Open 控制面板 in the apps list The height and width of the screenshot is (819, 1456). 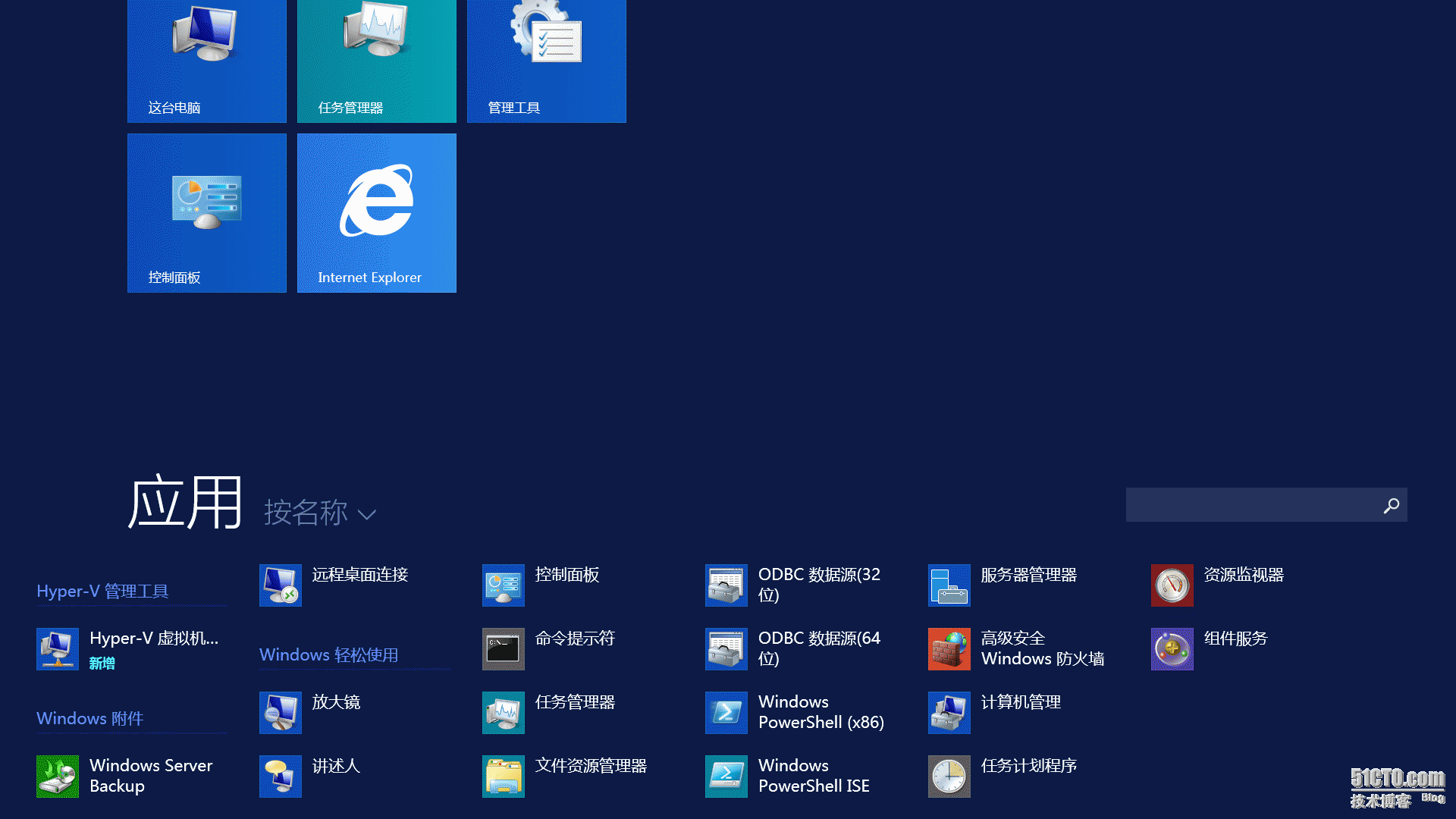[541, 585]
